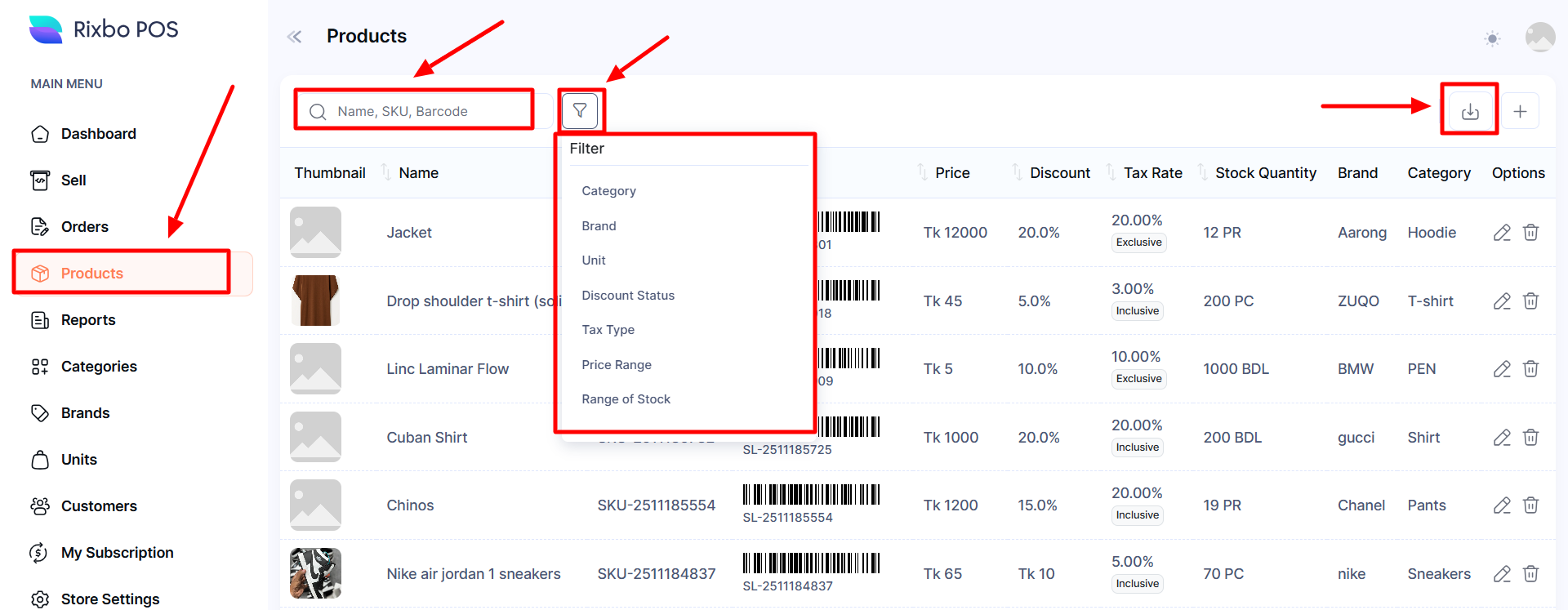
Task: Collapse sidebar with double chevron icon
Action: 295,37
